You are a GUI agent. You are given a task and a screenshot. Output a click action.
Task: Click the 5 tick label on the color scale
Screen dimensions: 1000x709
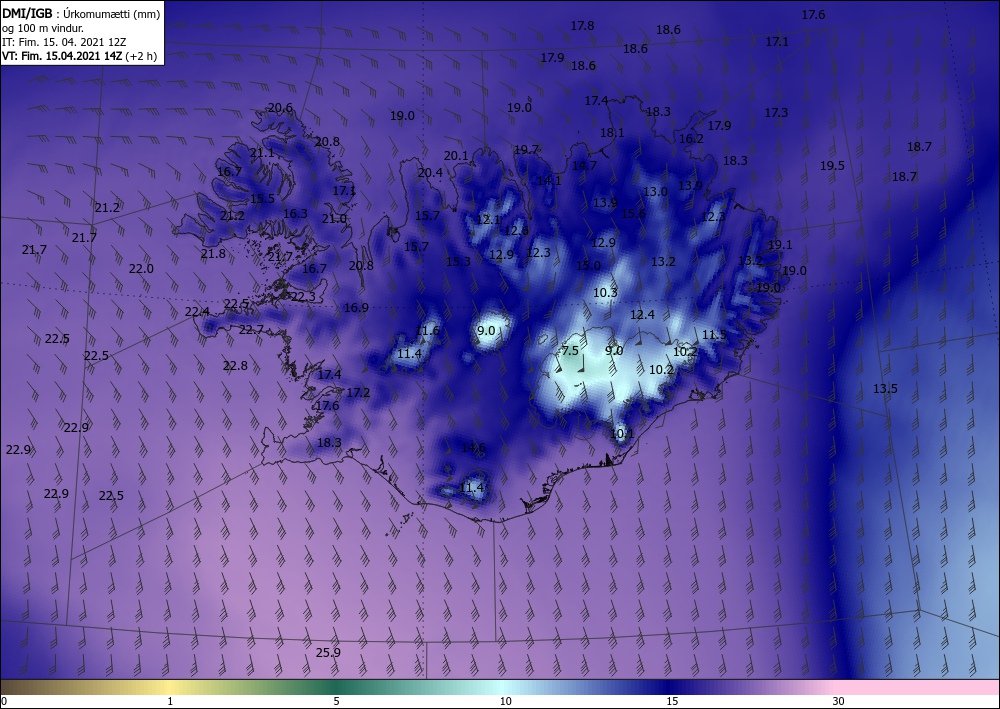(336, 701)
